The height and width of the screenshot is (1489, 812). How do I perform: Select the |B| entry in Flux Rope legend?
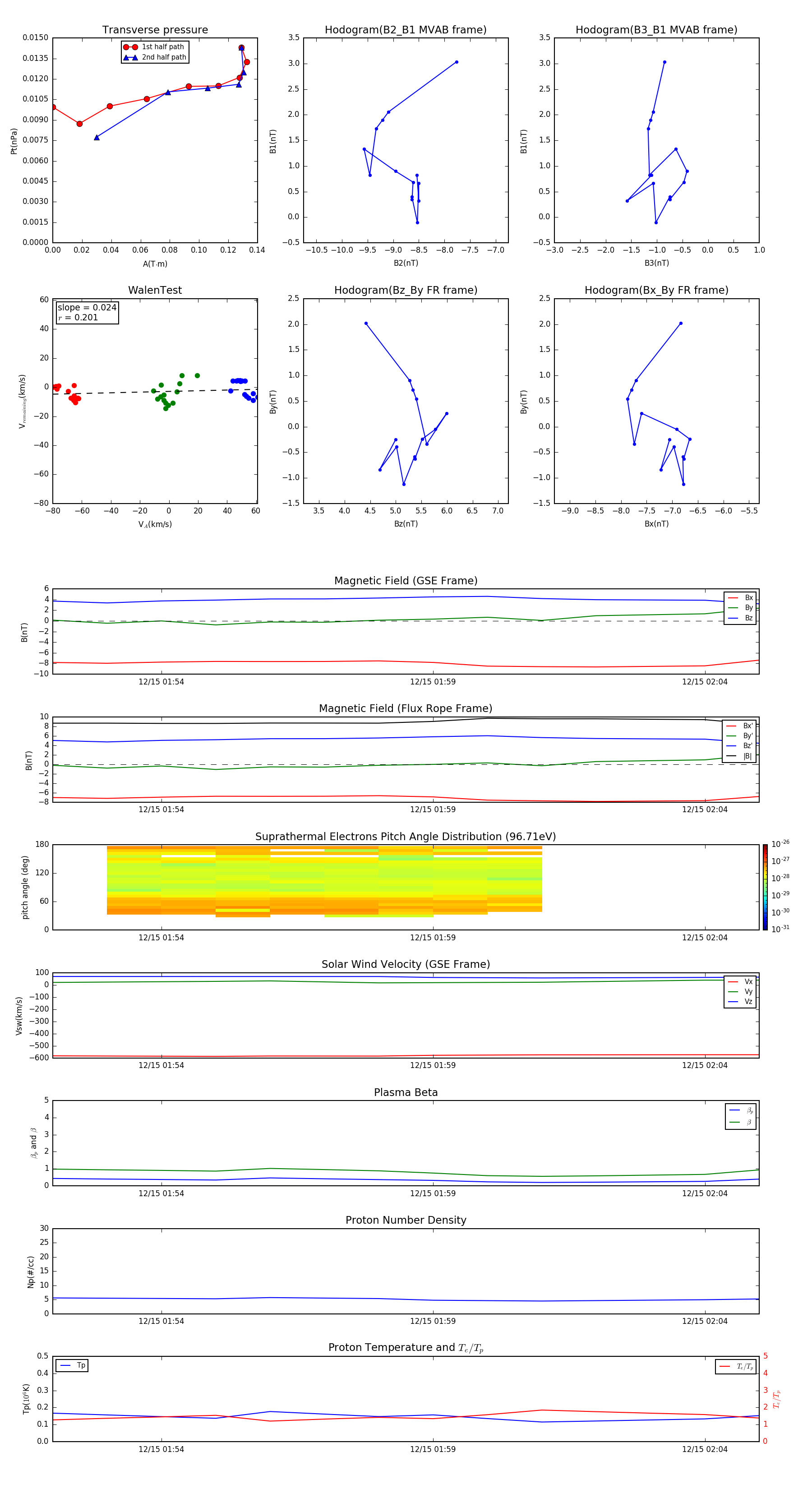coord(740,756)
